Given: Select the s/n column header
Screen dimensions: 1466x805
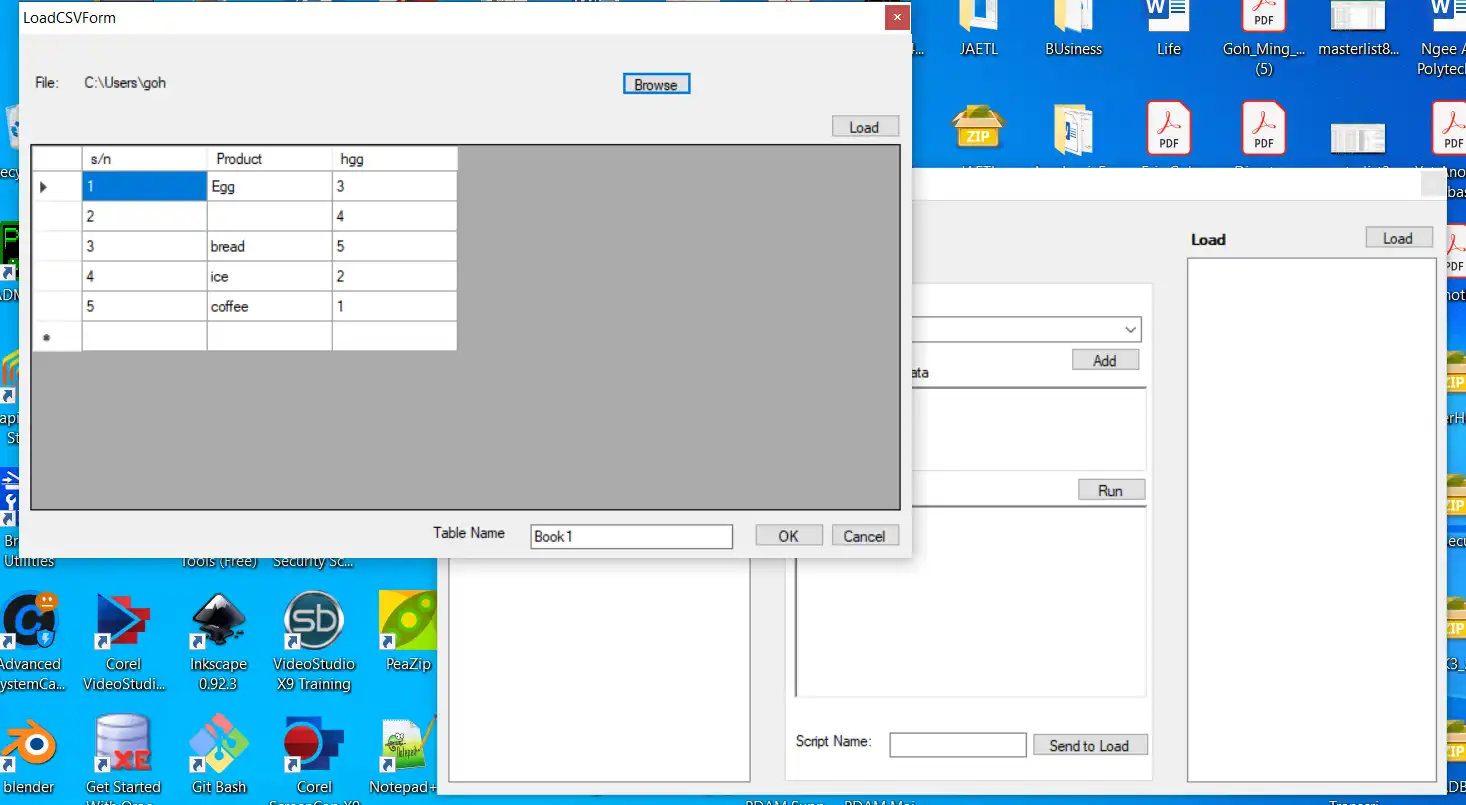Looking at the screenshot, I should 144,159.
